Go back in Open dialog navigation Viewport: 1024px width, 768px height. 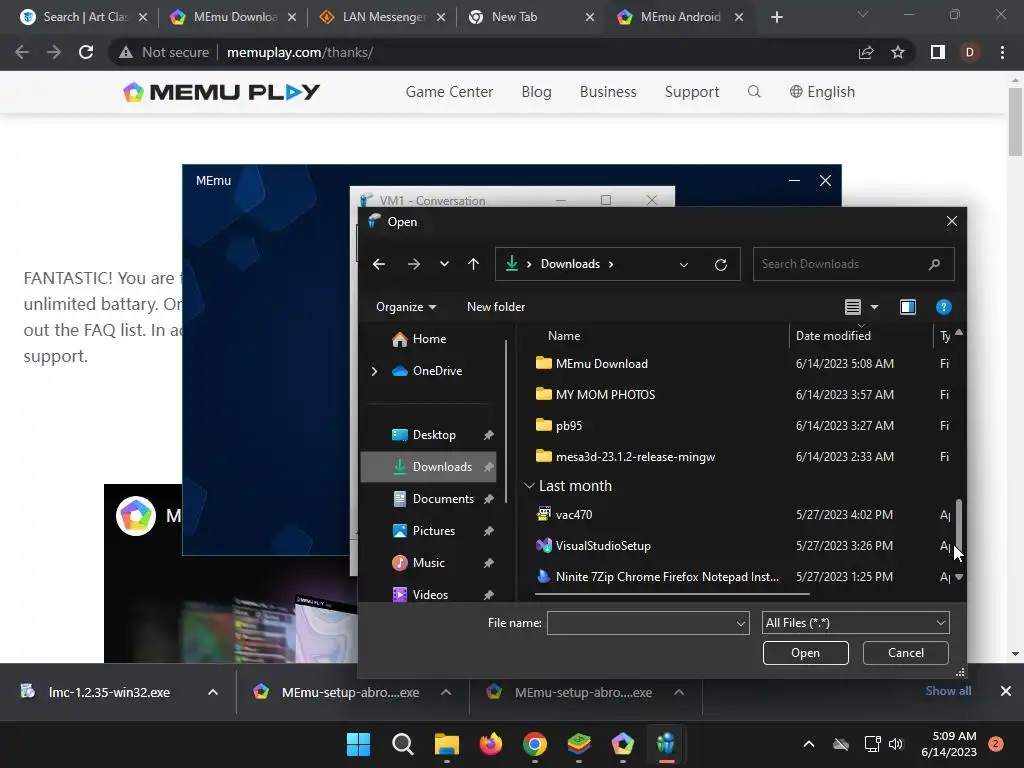click(x=379, y=264)
